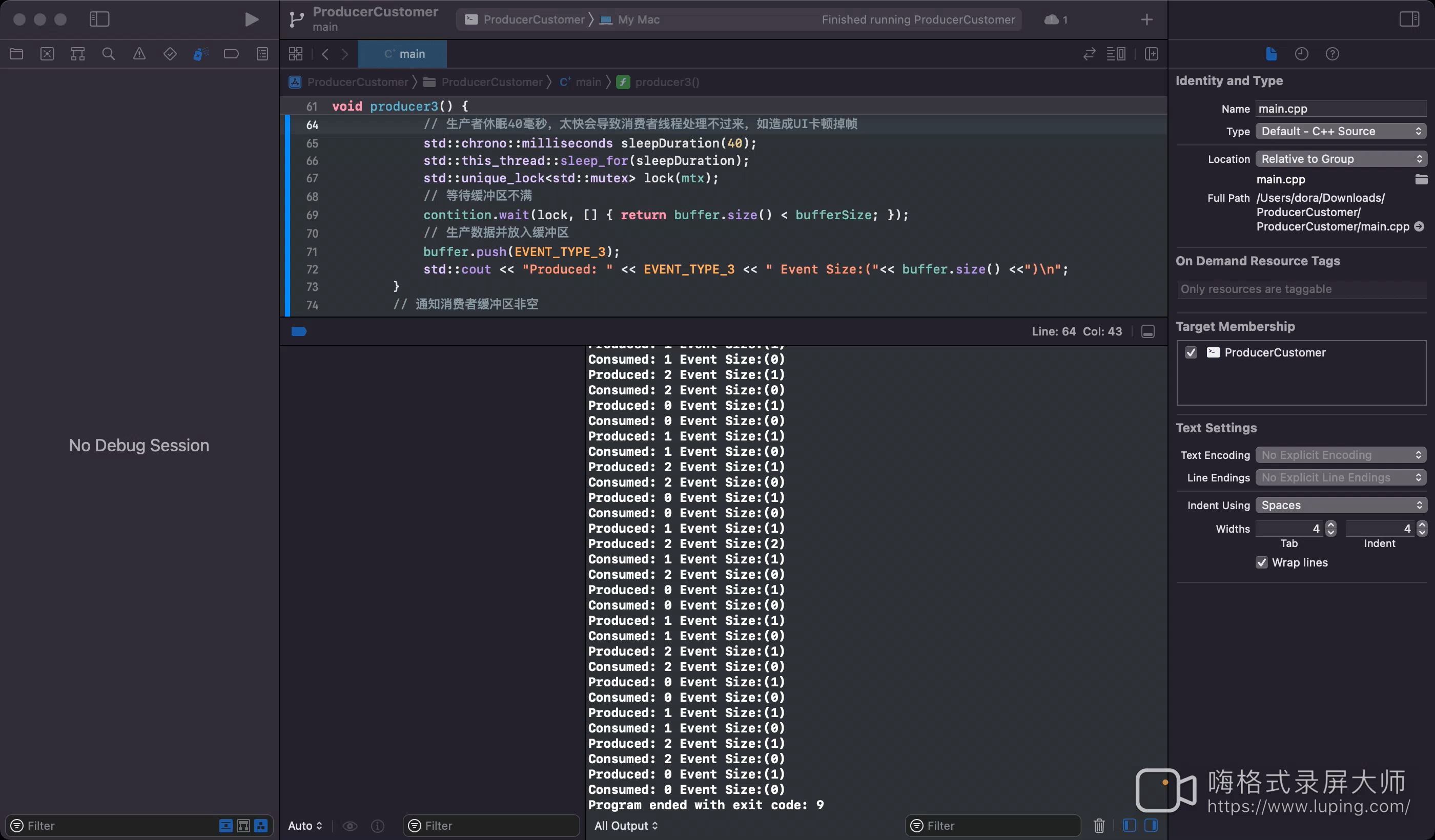This screenshot has height=840, width=1435.
Task: Toggle the file inspector icon
Action: point(1270,53)
